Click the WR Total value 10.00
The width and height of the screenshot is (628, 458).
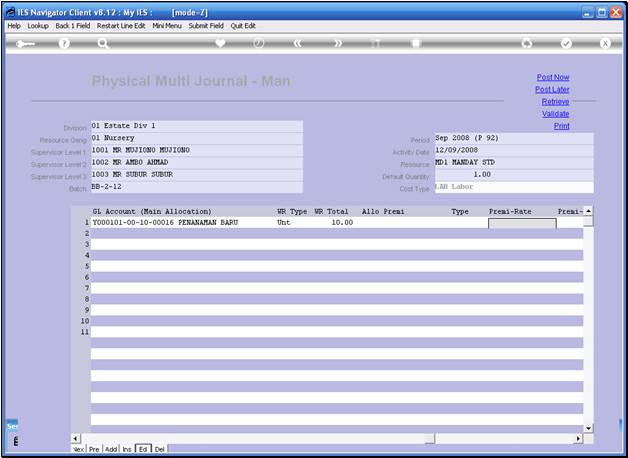[x=342, y=223]
